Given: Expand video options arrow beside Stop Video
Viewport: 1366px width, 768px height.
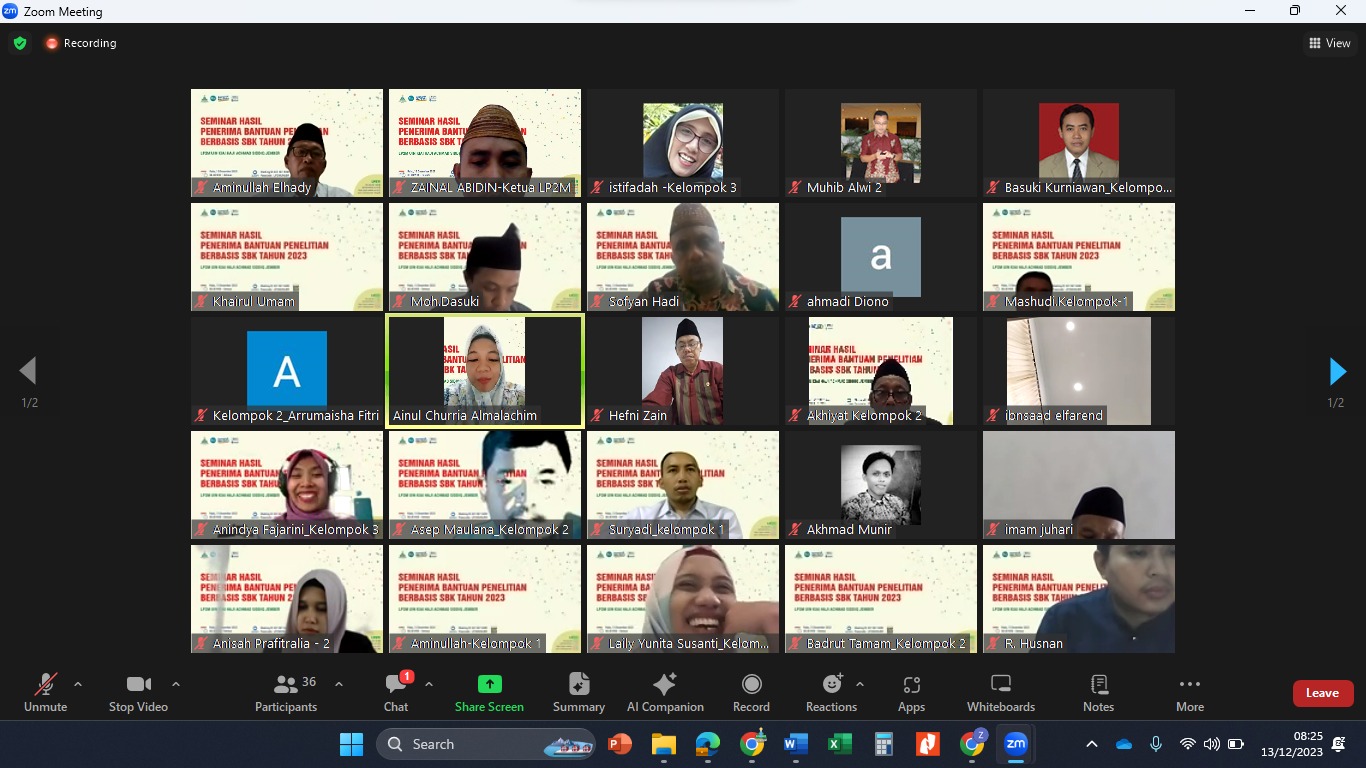Looking at the screenshot, I should 176,684.
